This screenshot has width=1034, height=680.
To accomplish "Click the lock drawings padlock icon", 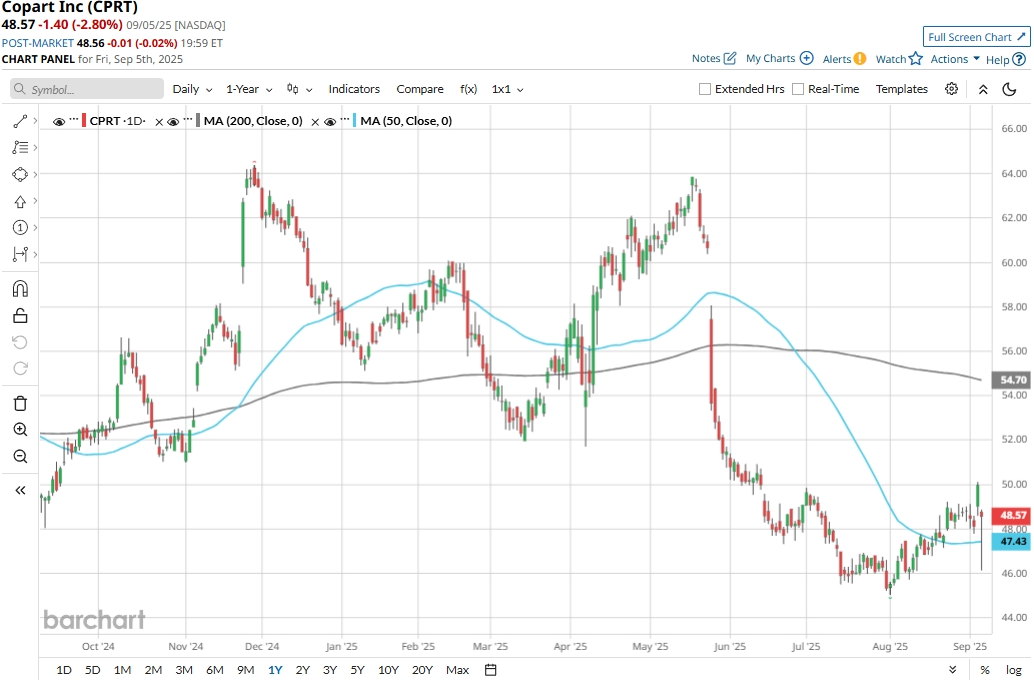I will coord(20,316).
